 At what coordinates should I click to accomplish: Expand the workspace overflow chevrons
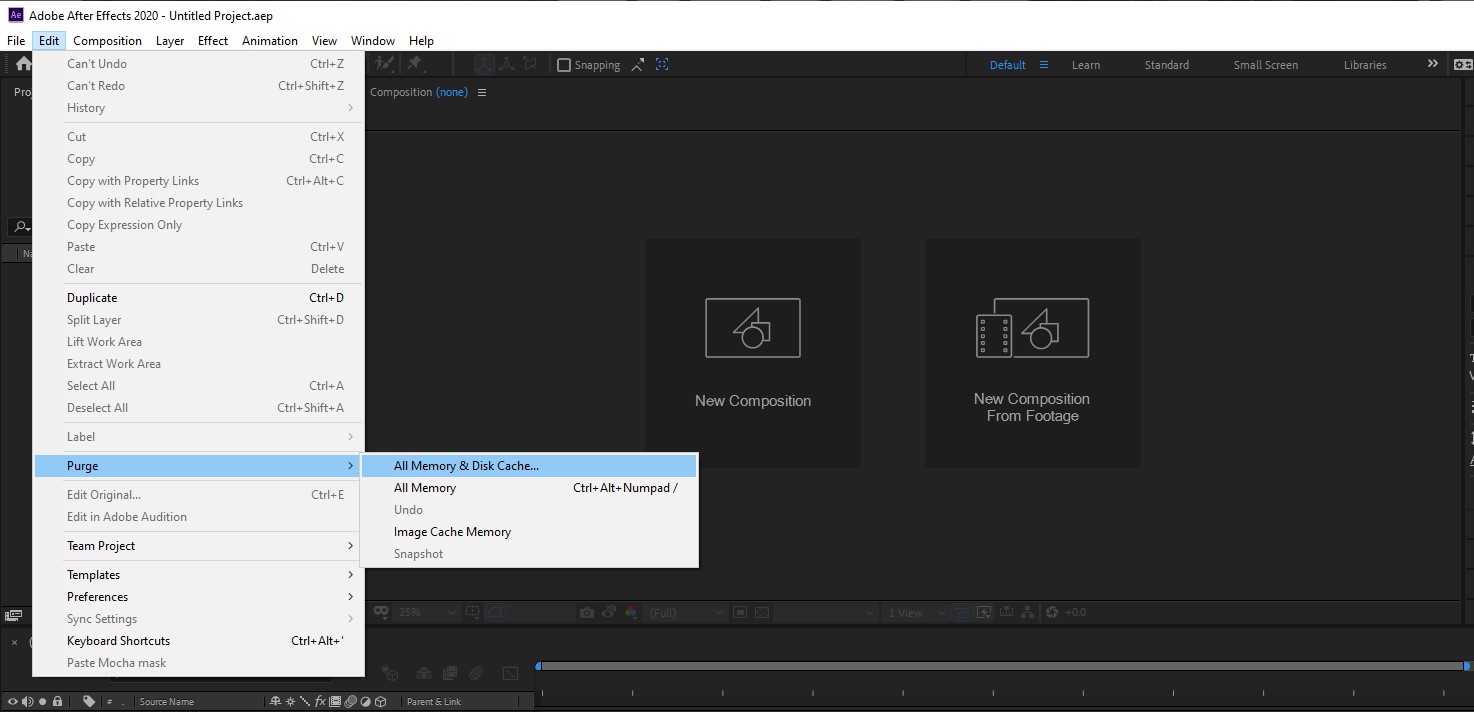click(1433, 64)
